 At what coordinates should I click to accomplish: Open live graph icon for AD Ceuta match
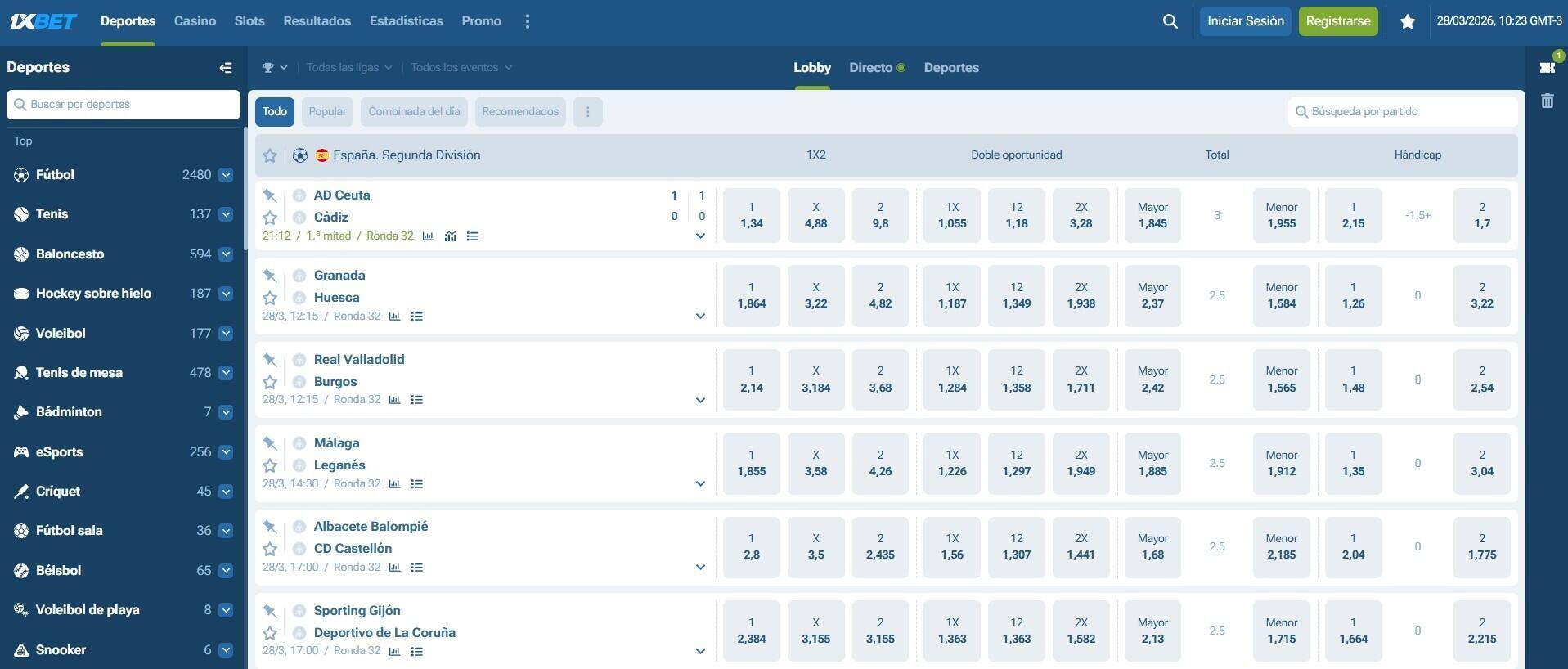(x=450, y=236)
